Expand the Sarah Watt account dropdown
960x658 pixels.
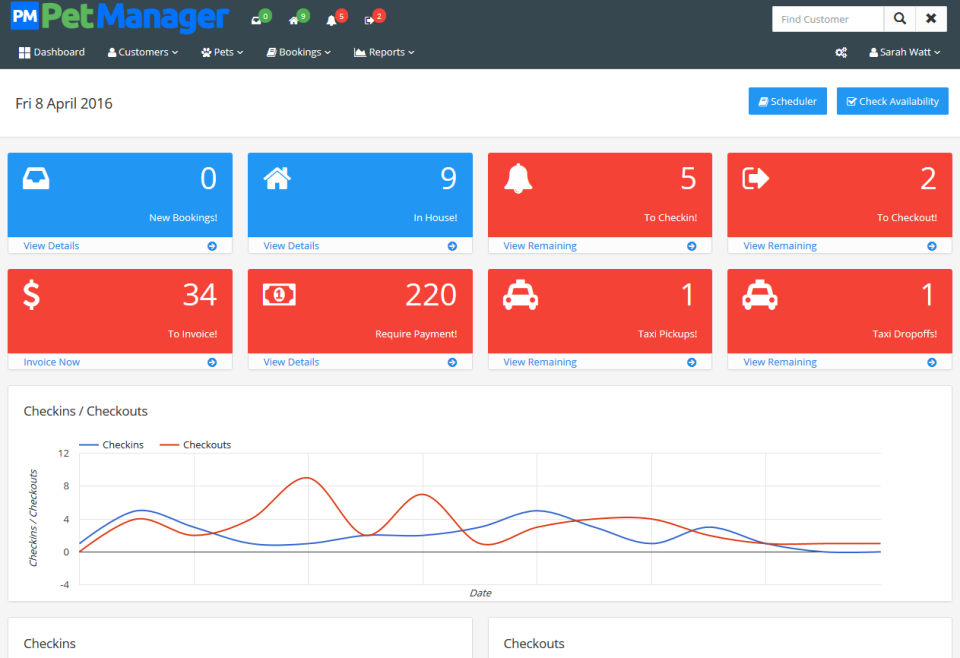904,52
